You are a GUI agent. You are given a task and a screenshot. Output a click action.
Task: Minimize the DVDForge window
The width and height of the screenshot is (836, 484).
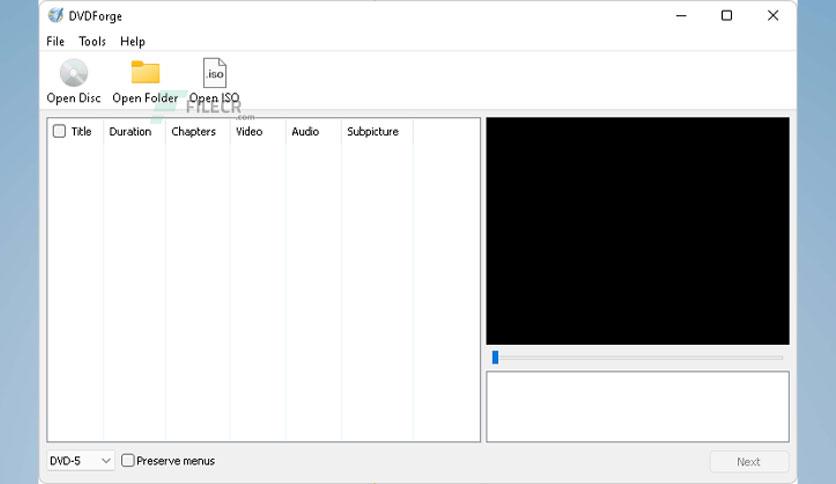(x=681, y=15)
